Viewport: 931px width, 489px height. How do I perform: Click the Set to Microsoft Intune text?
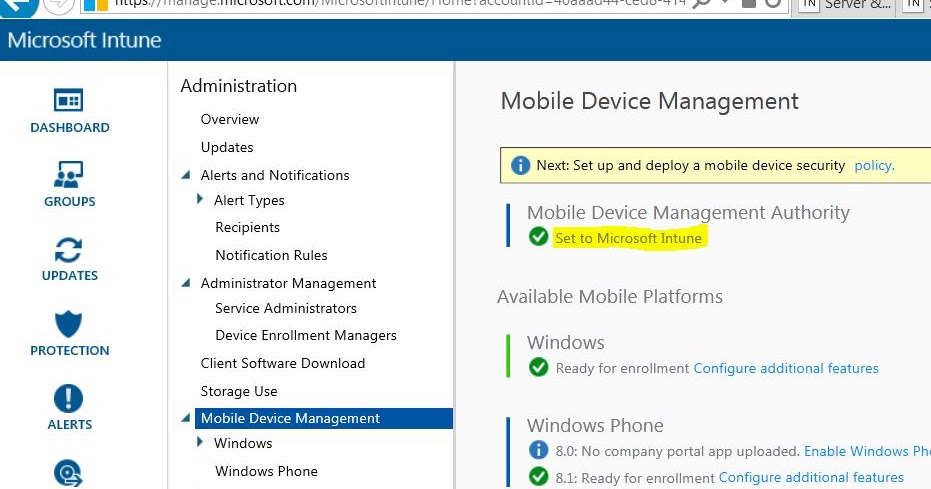tap(628, 238)
